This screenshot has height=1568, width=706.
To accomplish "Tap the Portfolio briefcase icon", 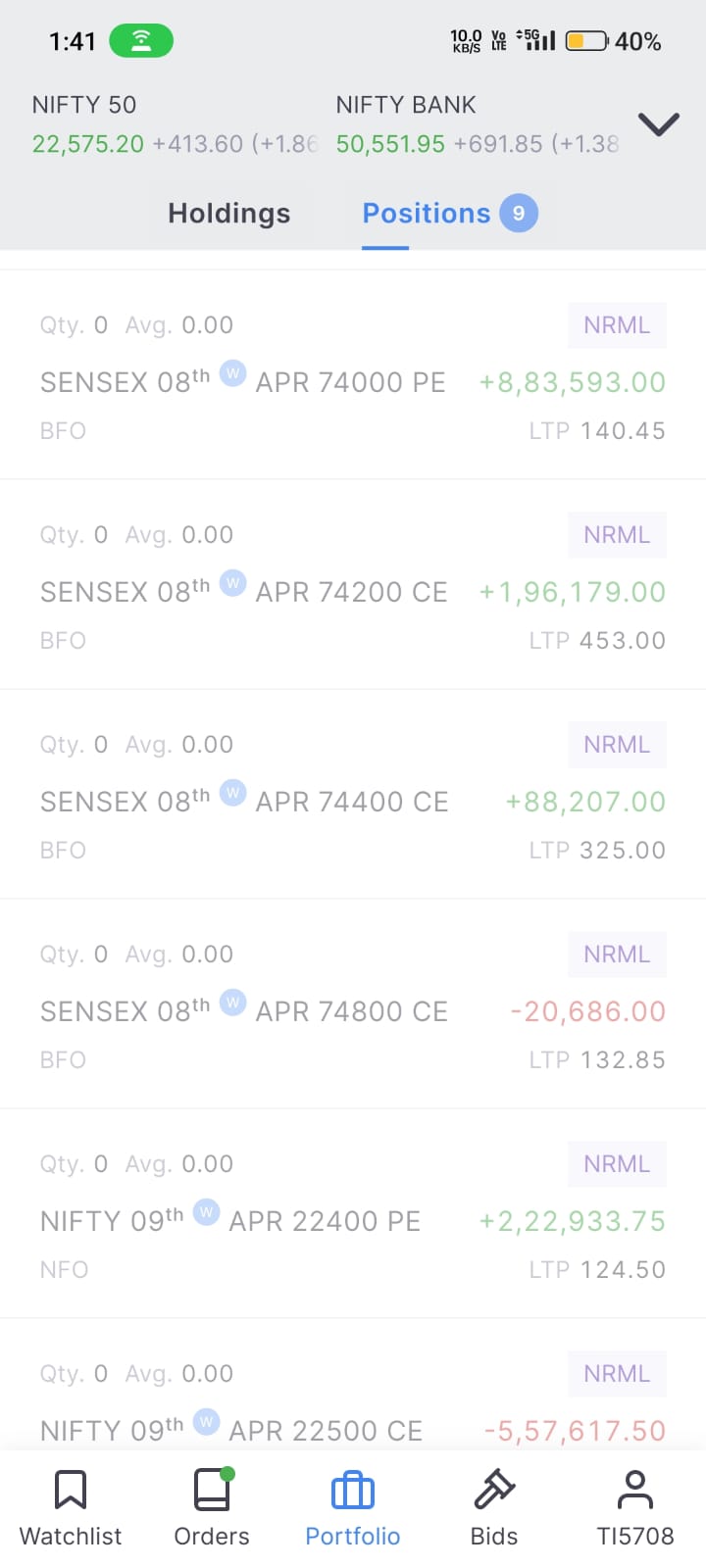I will 353,1491.
